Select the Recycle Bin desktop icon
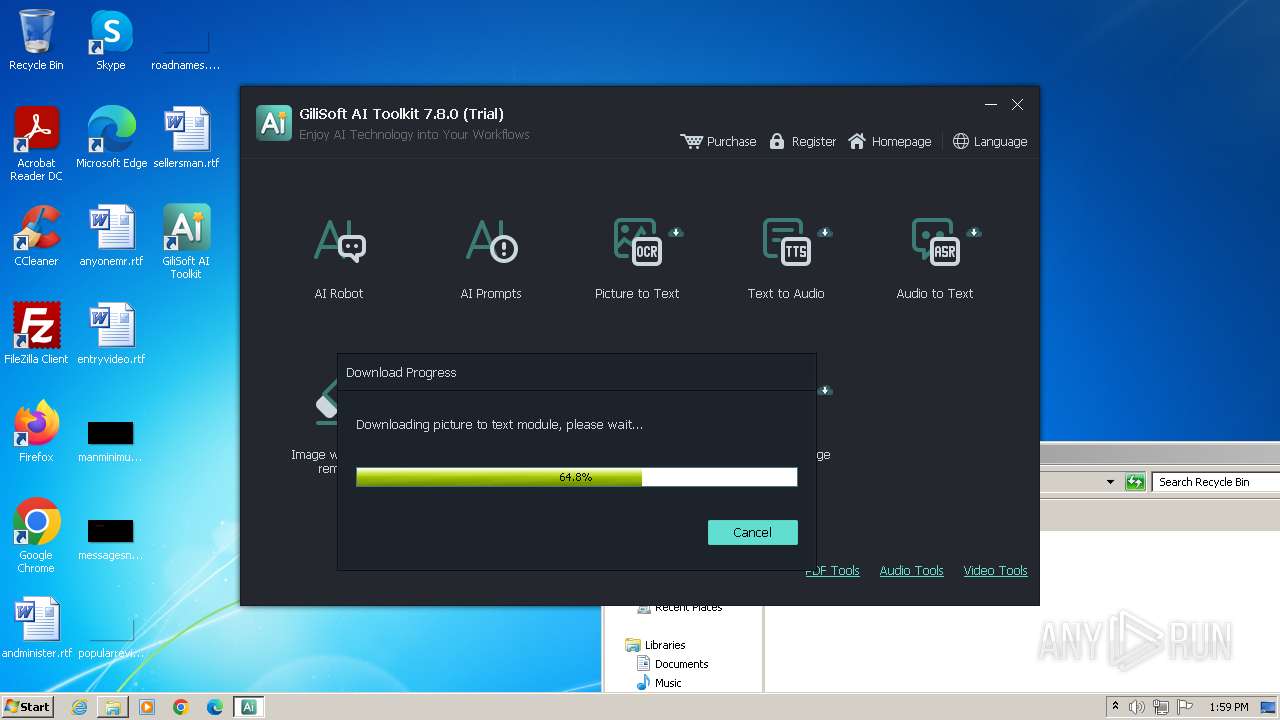This screenshot has width=1280, height=720. tap(36, 40)
